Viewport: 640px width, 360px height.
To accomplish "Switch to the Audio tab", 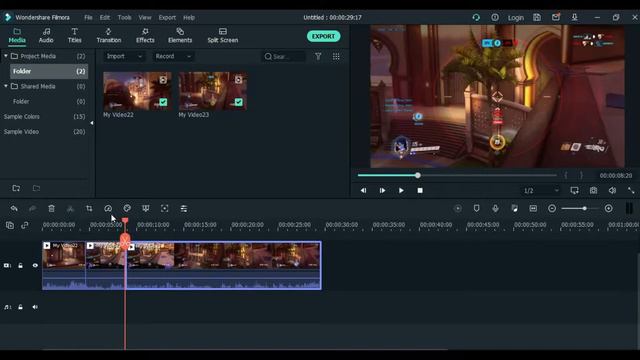I will click(46, 36).
